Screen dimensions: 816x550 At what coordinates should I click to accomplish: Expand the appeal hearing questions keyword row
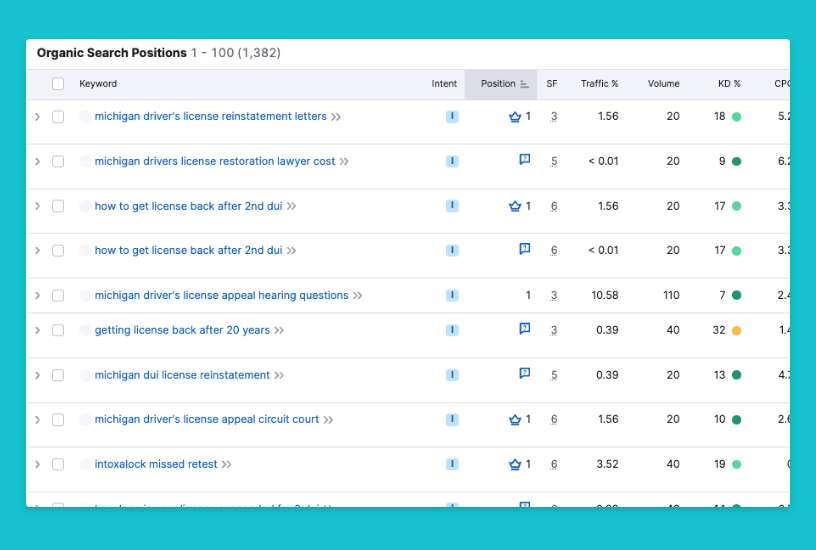pos(37,296)
